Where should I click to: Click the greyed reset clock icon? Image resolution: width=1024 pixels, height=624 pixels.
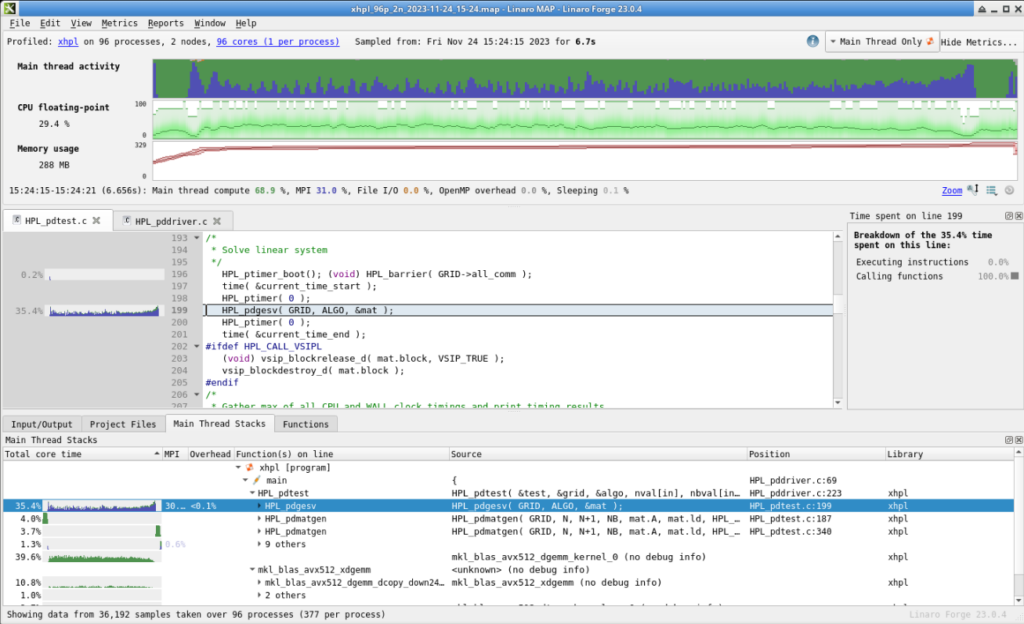pyautogui.click(x=1010, y=190)
